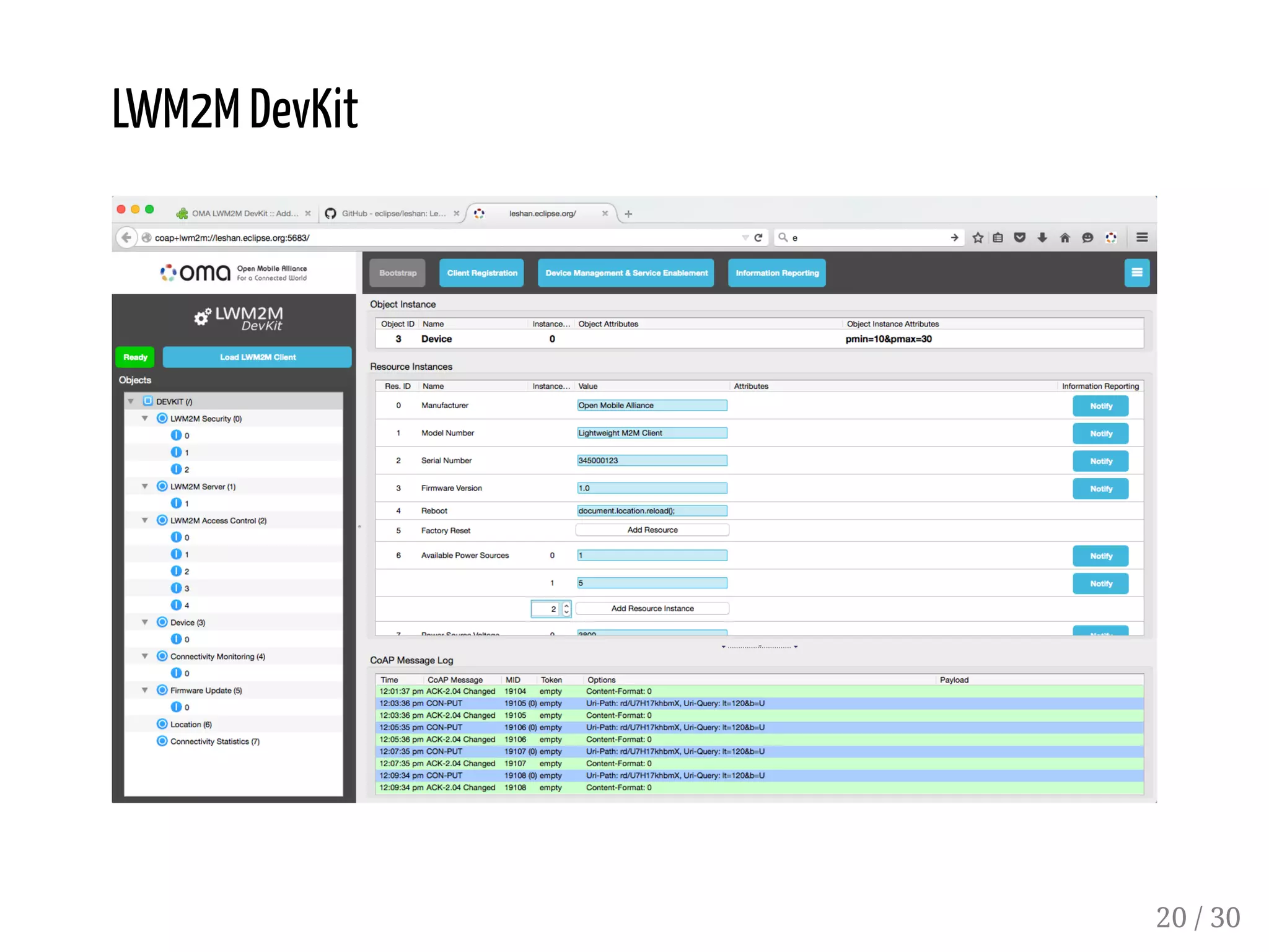Collapse the LWM2M Server (1) node
The height and width of the screenshot is (952, 1269).
145,486
